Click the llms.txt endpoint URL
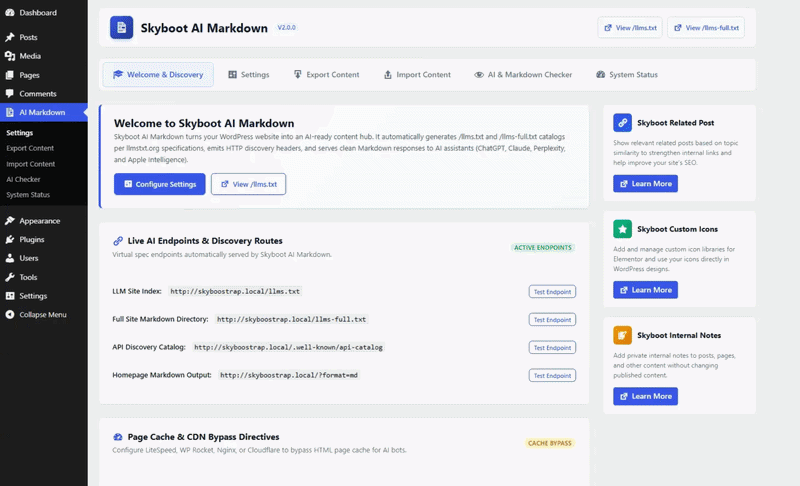 (235, 291)
